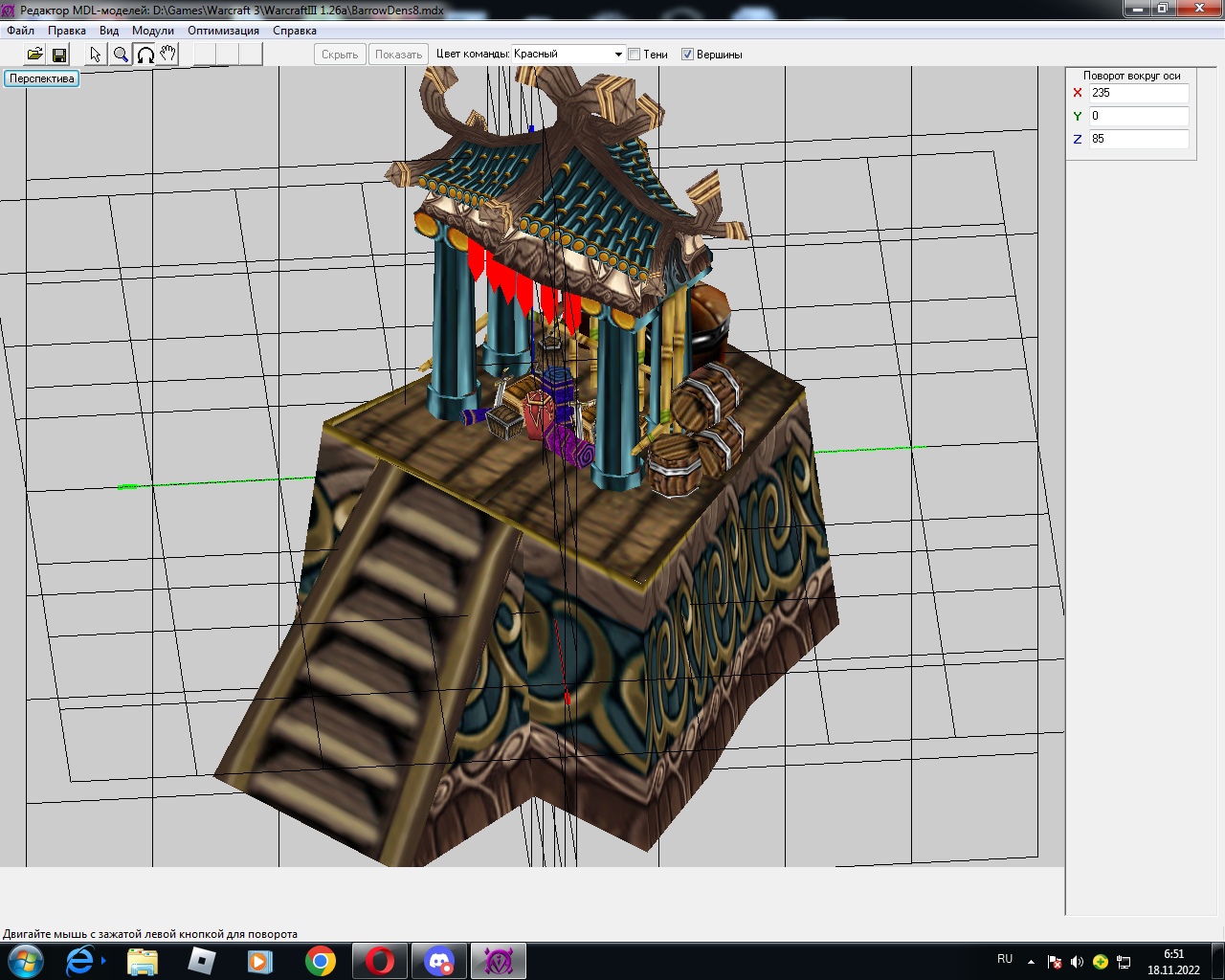Open the Цвет команды color dropdown
Screen dimensions: 1225x980
click(617, 55)
